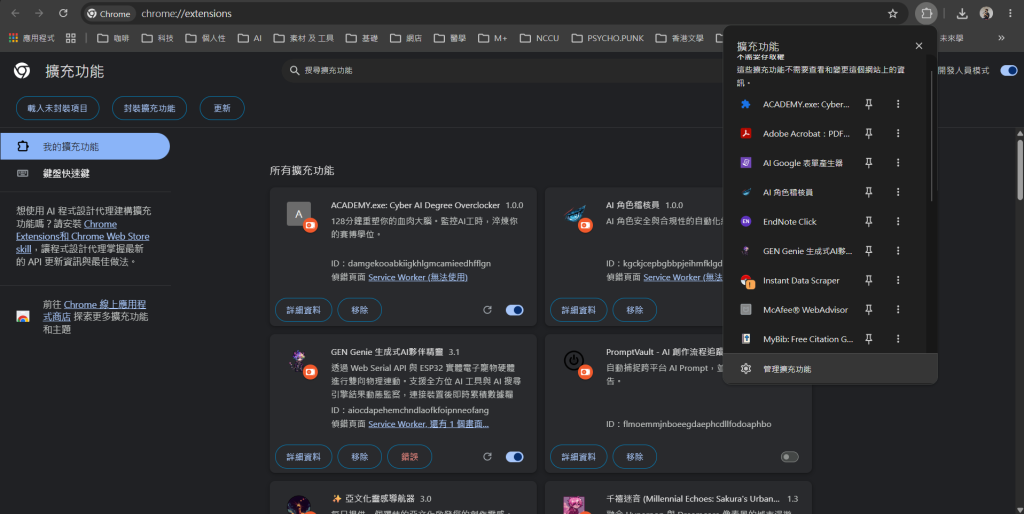Screen dimensions: 1024x514
Task: Show hidden bookmarks with the chevron
Action: pyautogui.click(x=1001, y=38)
